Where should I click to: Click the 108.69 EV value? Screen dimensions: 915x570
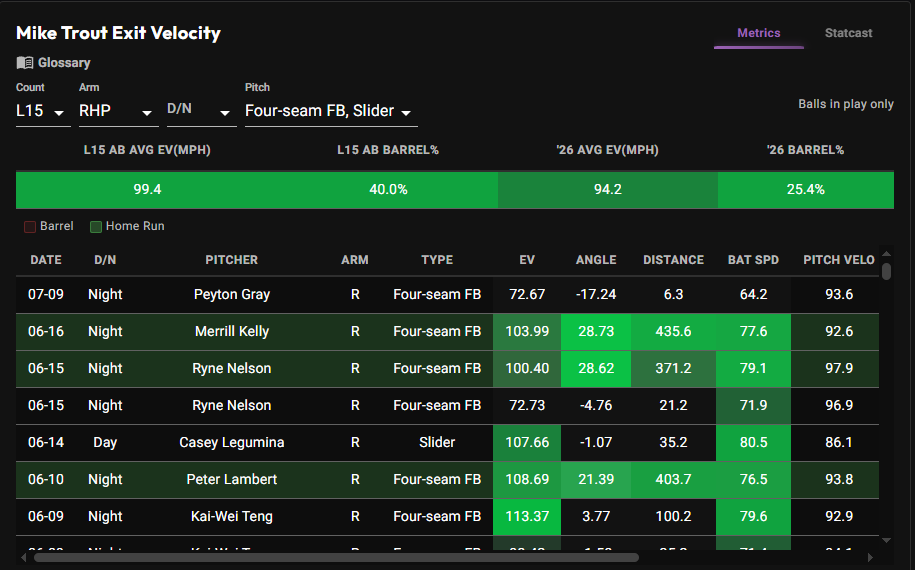[527, 479]
